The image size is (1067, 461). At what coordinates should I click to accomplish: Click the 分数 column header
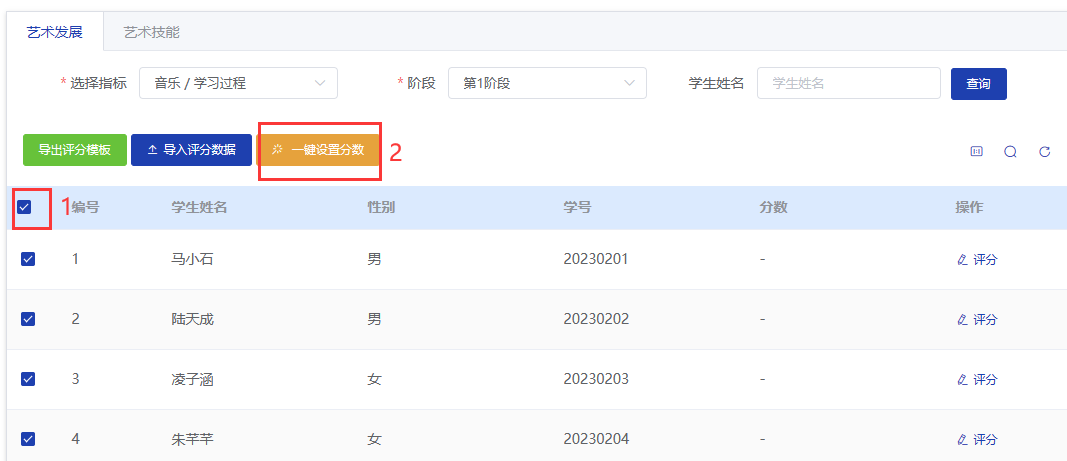(773, 208)
